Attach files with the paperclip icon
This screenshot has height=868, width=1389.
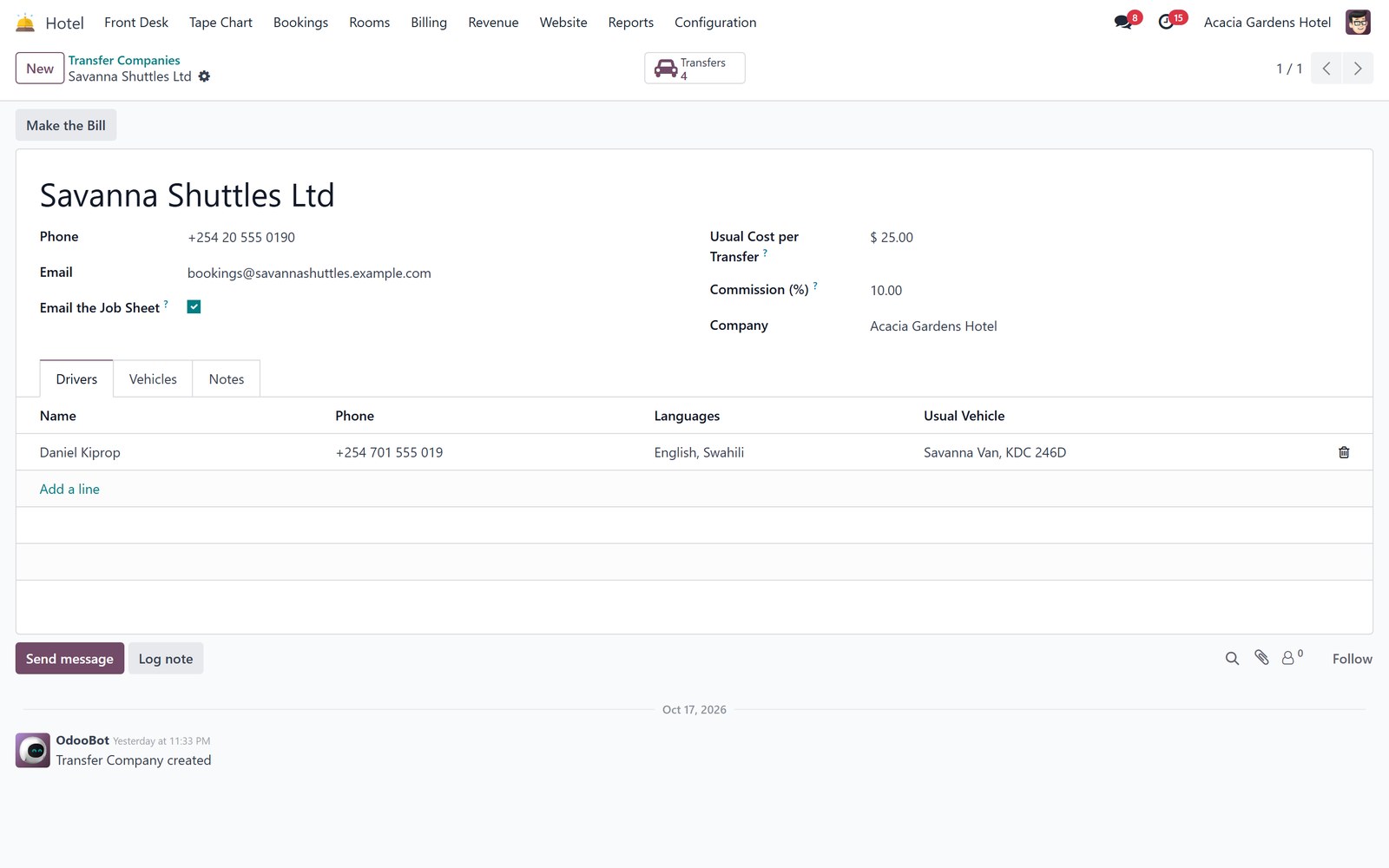pos(1261,658)
